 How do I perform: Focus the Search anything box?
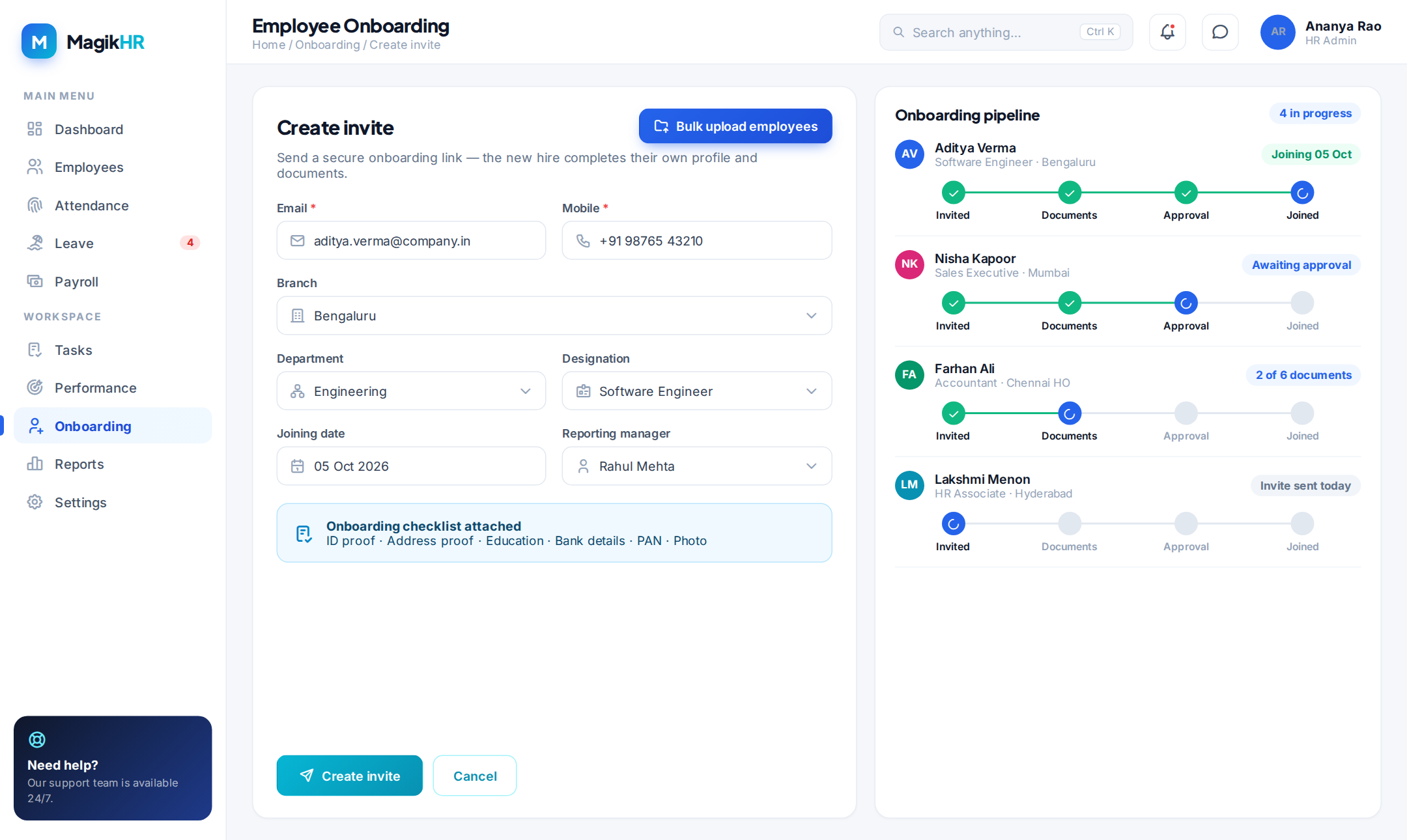pyautogui.click(x=1006, y=32)
